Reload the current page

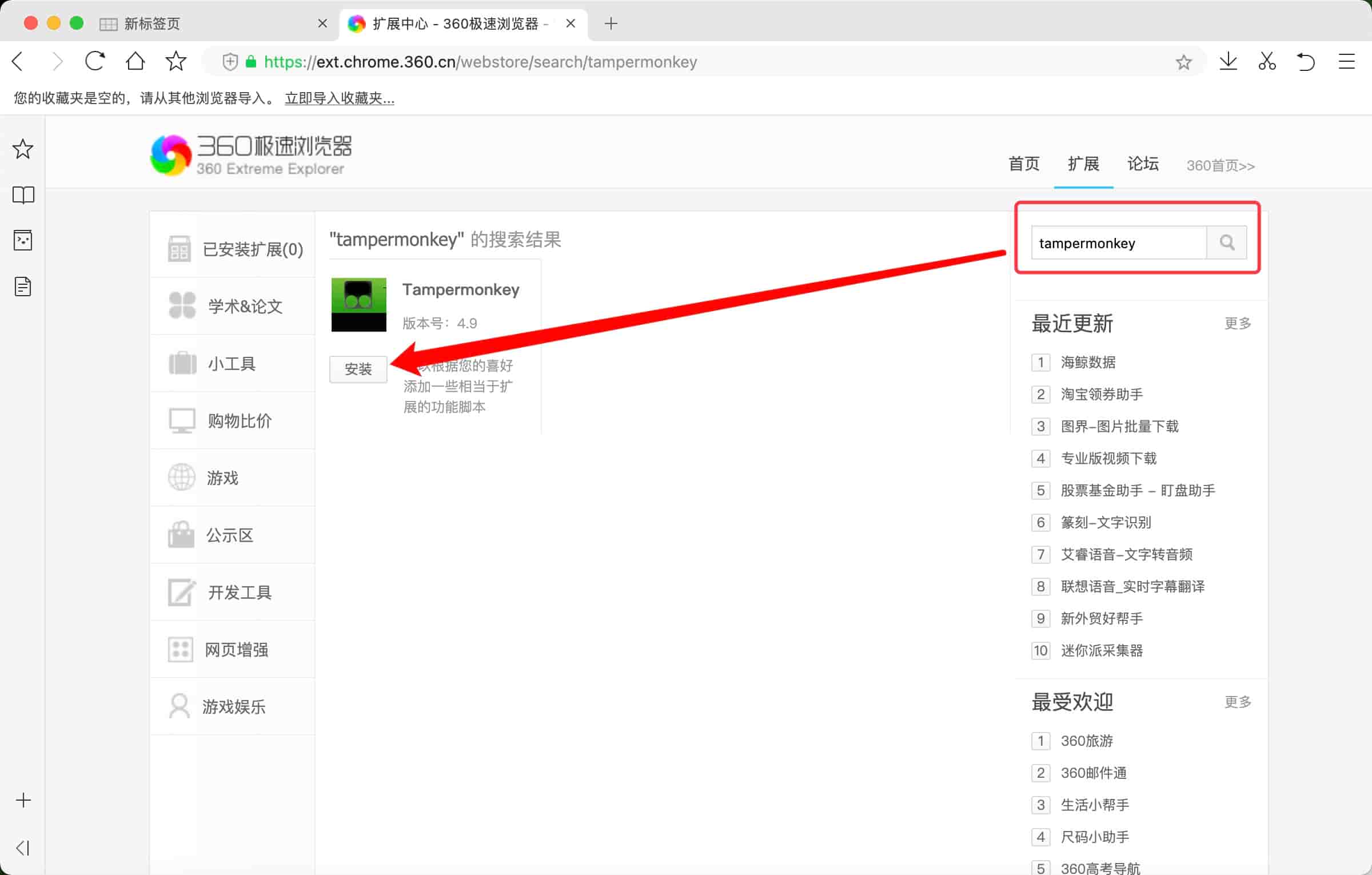[95, 61]
